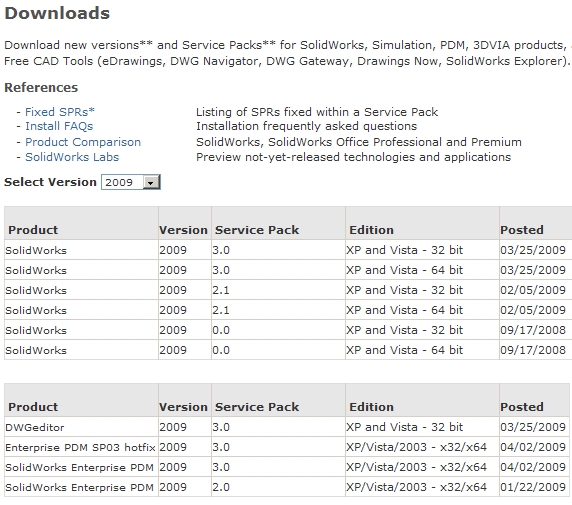Click XP/Vista/2003 edition for Enterprise PDM hotfix
The width and height of the screenshot is (572, 505).
[416, 447]
